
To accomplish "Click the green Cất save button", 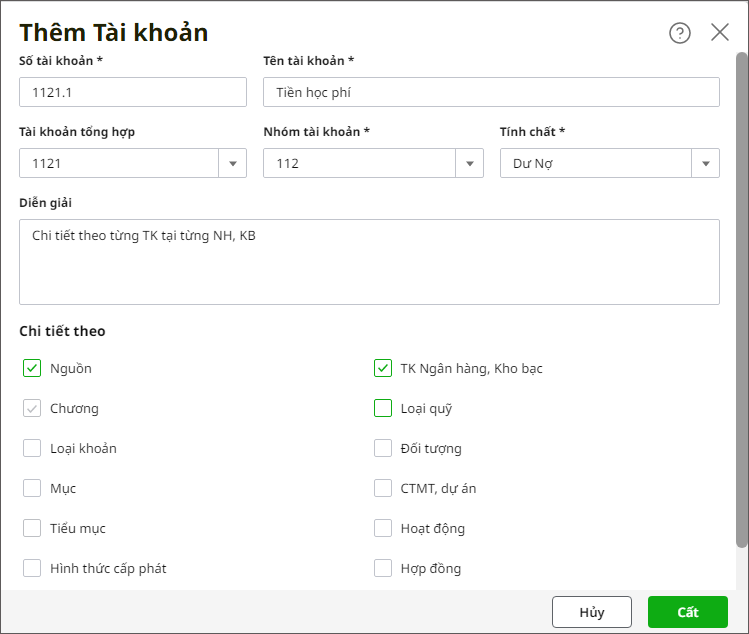I will 687,612.
